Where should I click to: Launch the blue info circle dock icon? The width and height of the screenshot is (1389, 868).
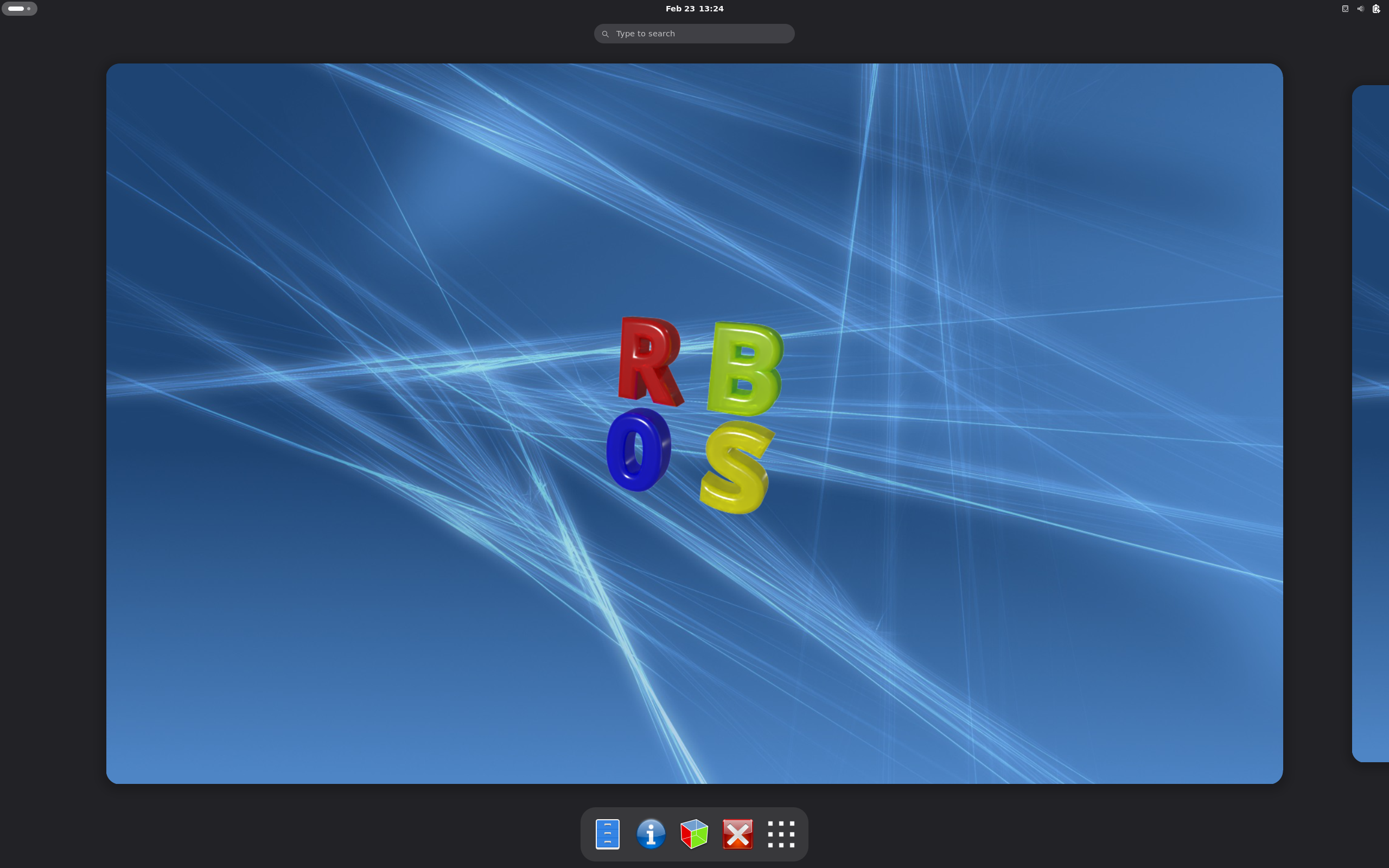coord(651,834)
